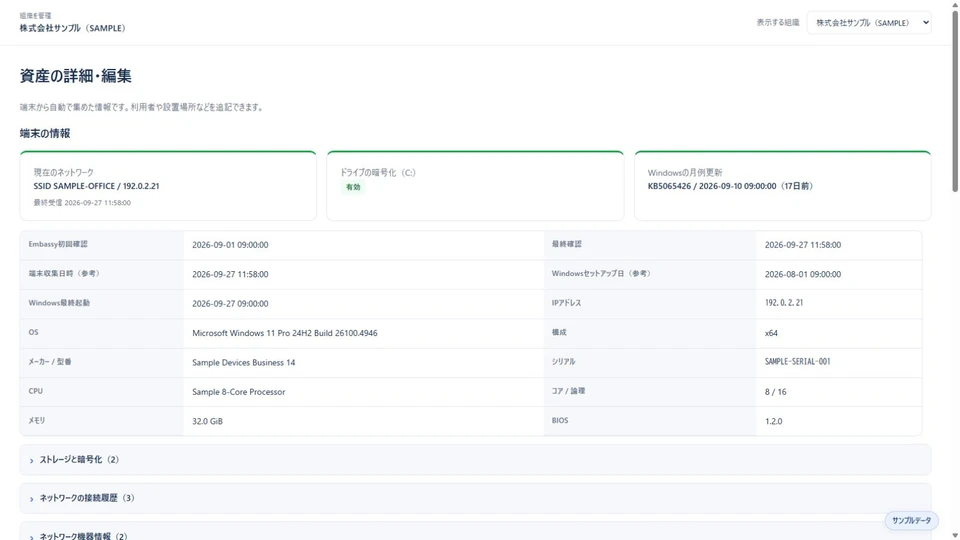Click the サンプルデータ badge button
Image resolution: width=960 pixels, height=540 pixels.
[x=911, y=520]
